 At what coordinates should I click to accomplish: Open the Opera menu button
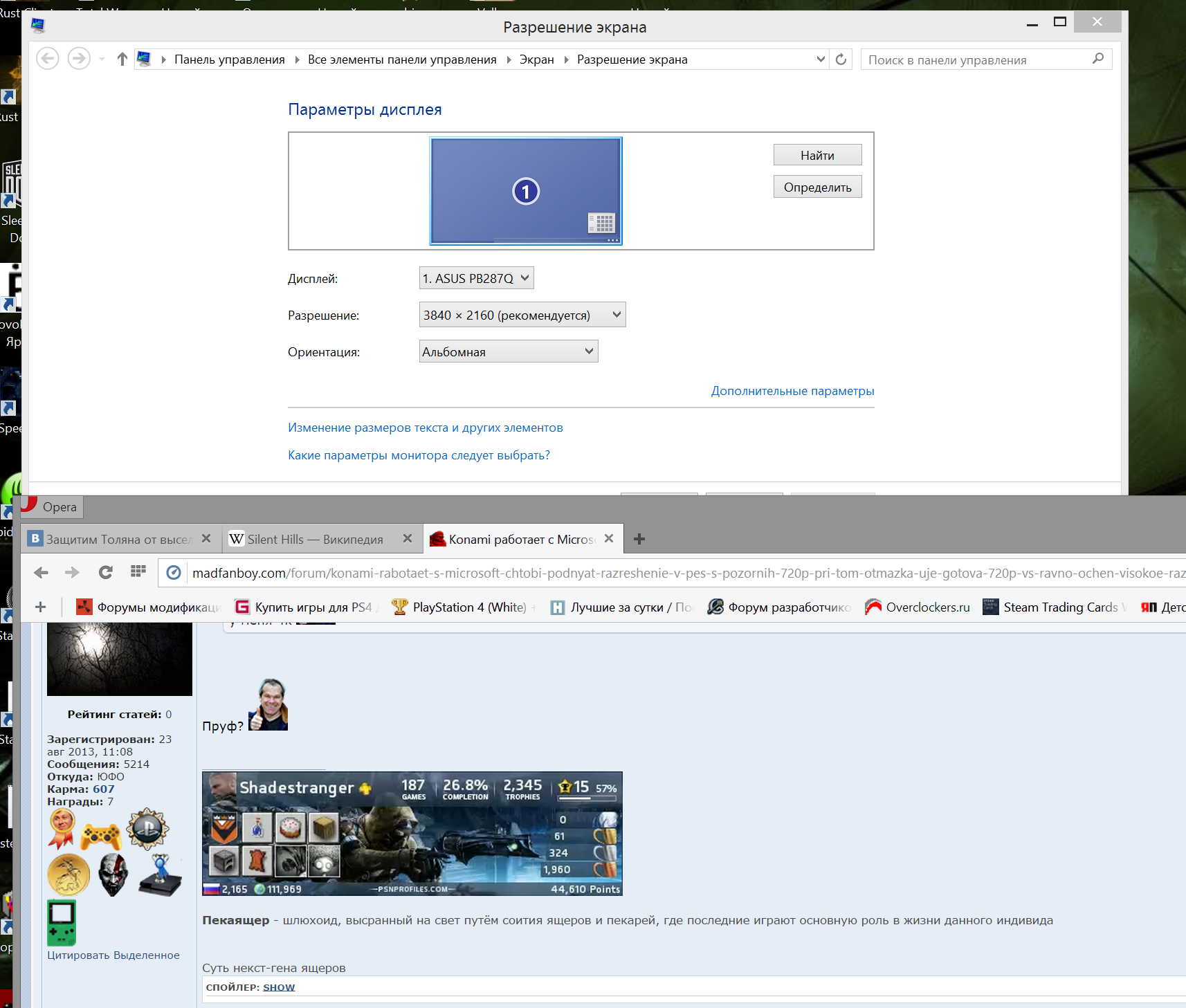[52, 506]
